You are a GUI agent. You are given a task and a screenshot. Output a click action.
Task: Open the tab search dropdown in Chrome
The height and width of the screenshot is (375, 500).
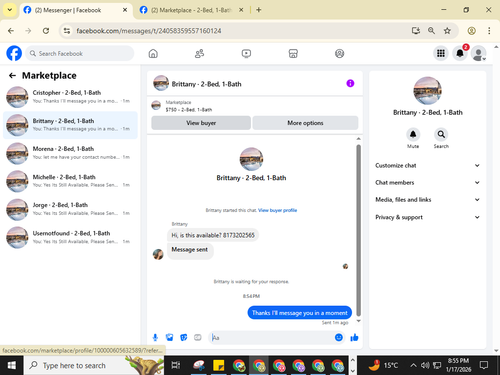pos(10,10)
